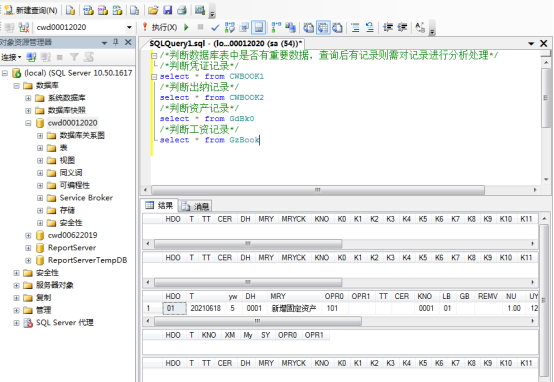Screen dimensions: 554x382
Task: Click the 执行(X) execute button
Action: (160, 27)
